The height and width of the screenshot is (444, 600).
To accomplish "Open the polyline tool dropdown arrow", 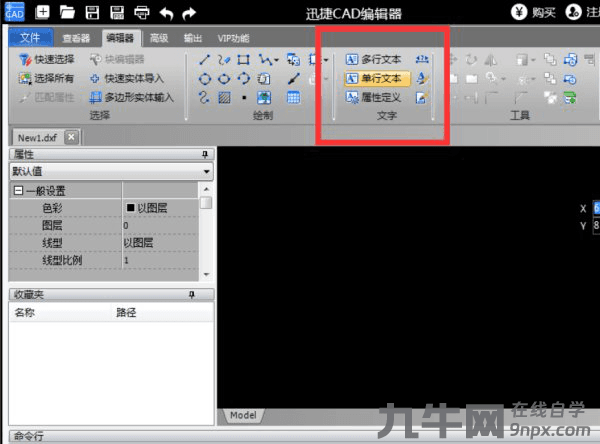I will 276,60.
